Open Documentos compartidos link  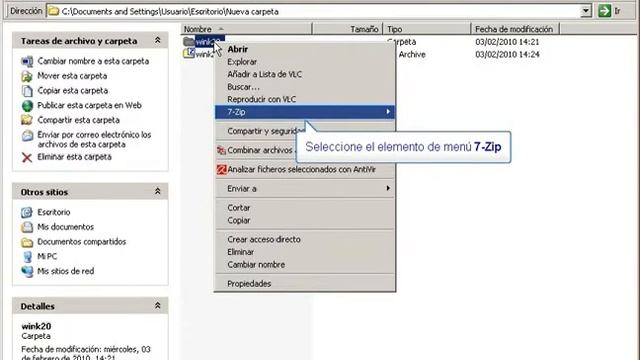pyautogui.click(x=82, y=242)
